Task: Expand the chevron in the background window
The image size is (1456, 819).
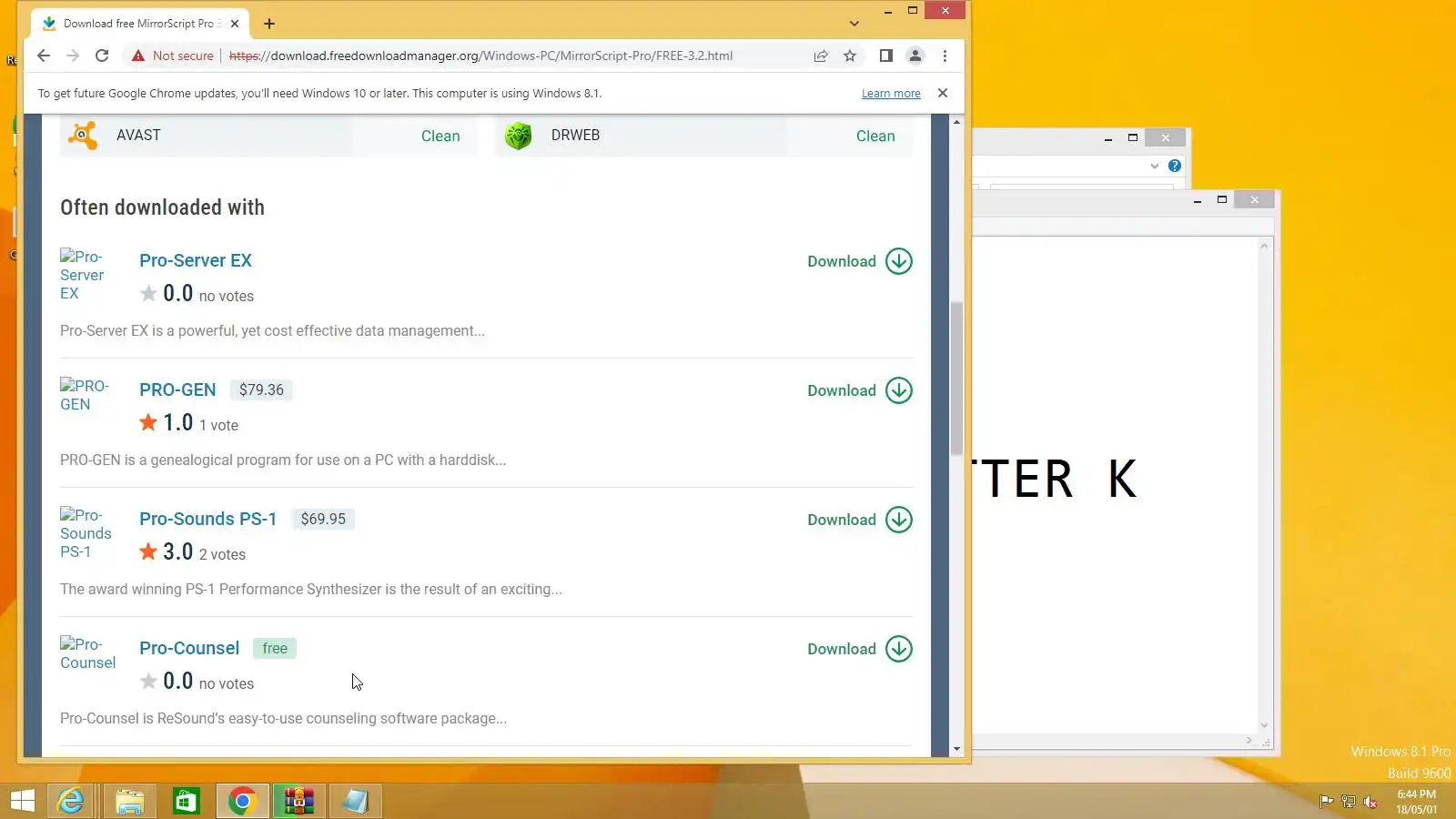Action: (1155, 166)
